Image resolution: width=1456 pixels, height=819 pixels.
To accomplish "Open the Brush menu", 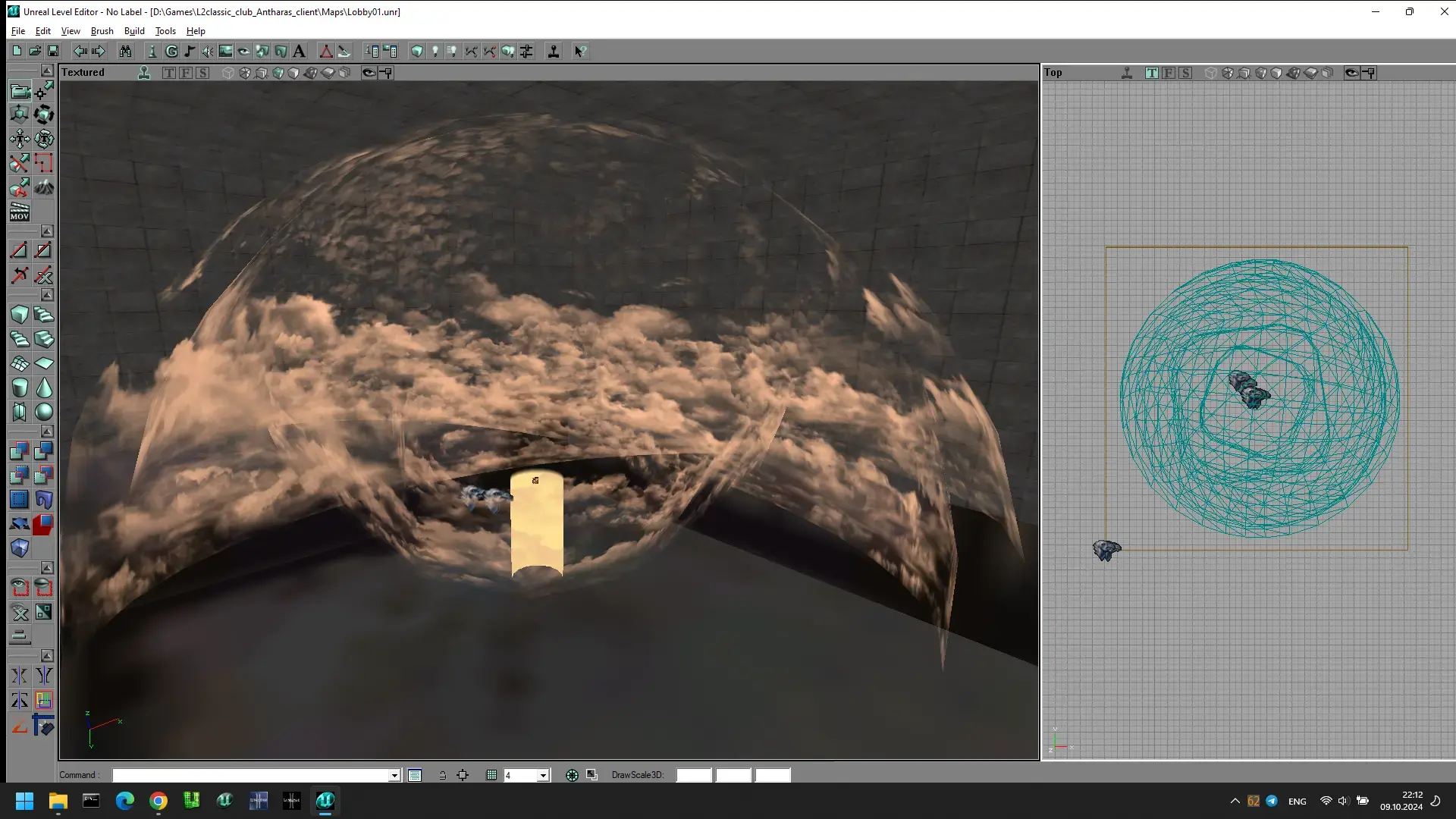I will pos(102,31).
